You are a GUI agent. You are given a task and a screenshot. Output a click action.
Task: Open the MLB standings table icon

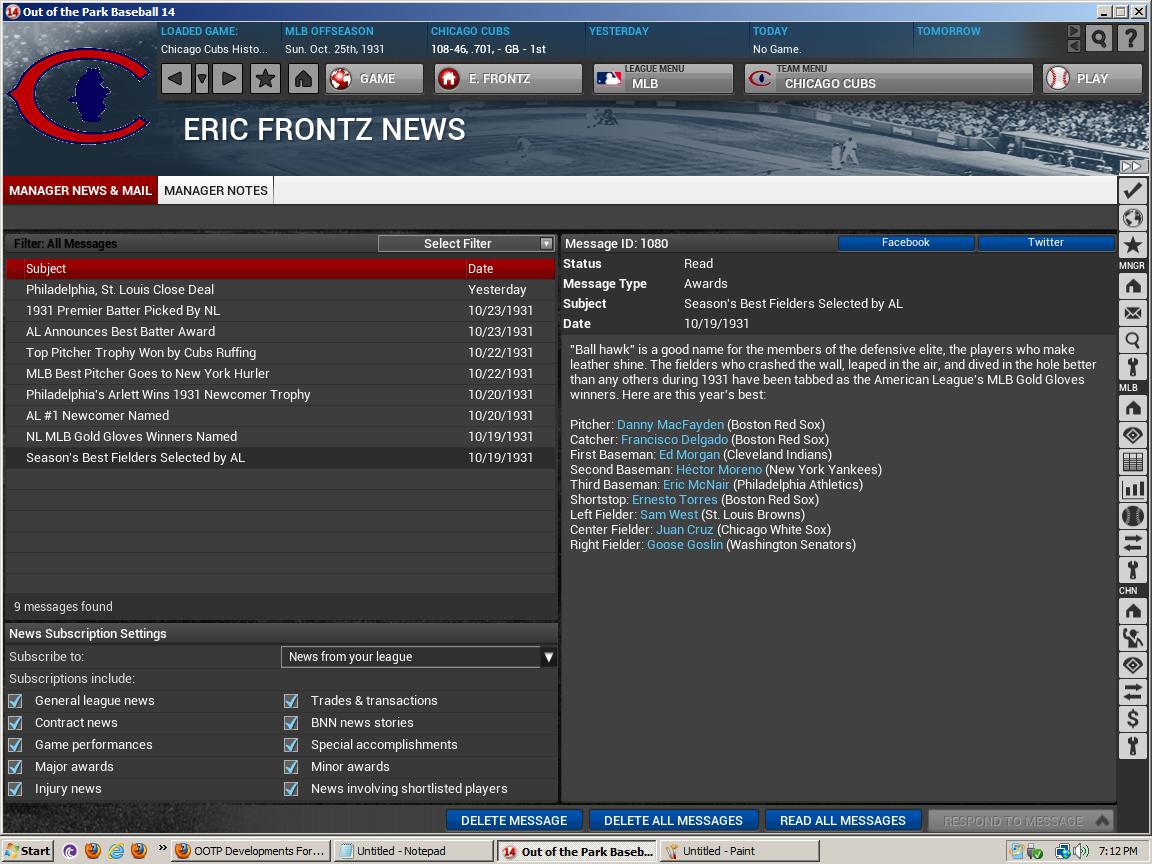coord(1132,462)
